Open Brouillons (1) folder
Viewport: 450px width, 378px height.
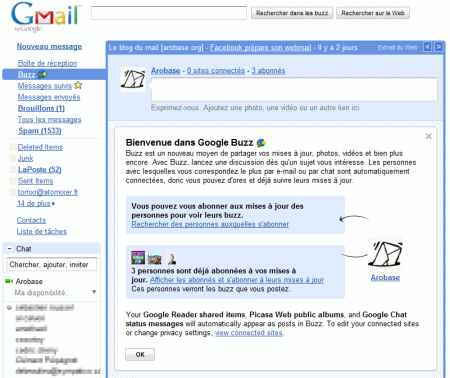point(41,108)
